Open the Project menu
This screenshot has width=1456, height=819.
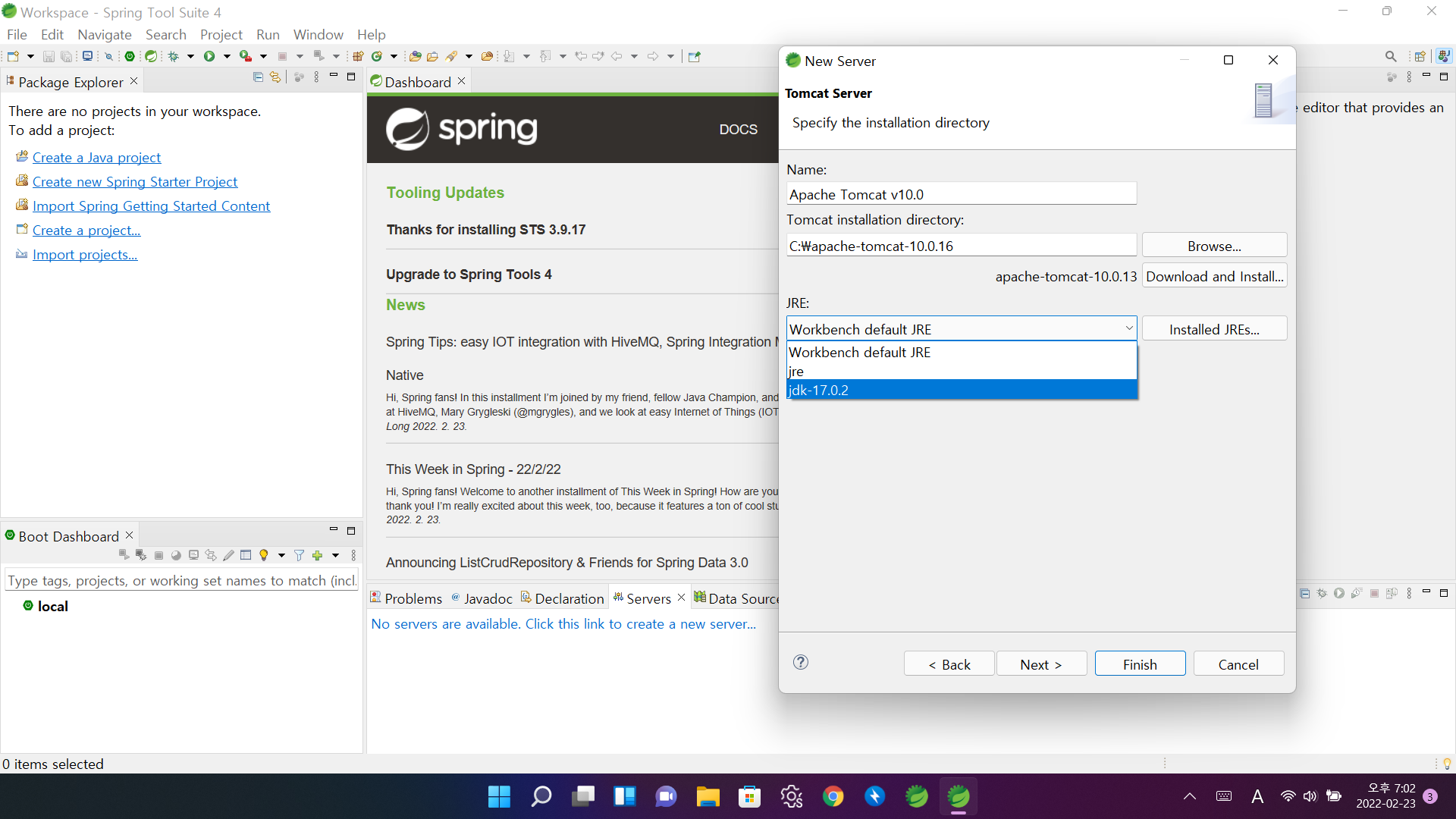coord(221,35)
